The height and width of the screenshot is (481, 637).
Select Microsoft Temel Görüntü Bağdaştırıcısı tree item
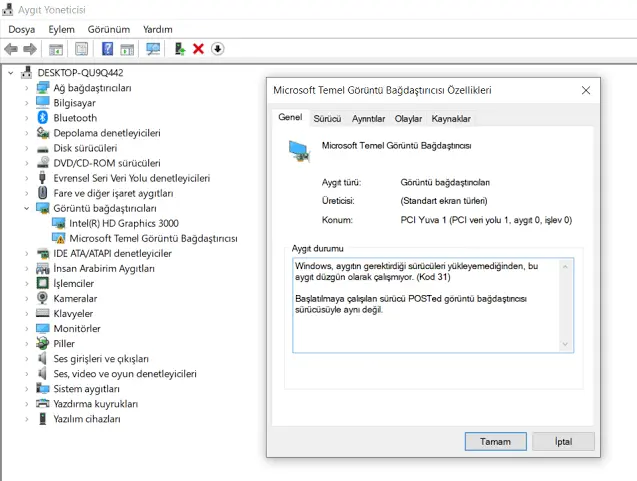tap(153, 238)
